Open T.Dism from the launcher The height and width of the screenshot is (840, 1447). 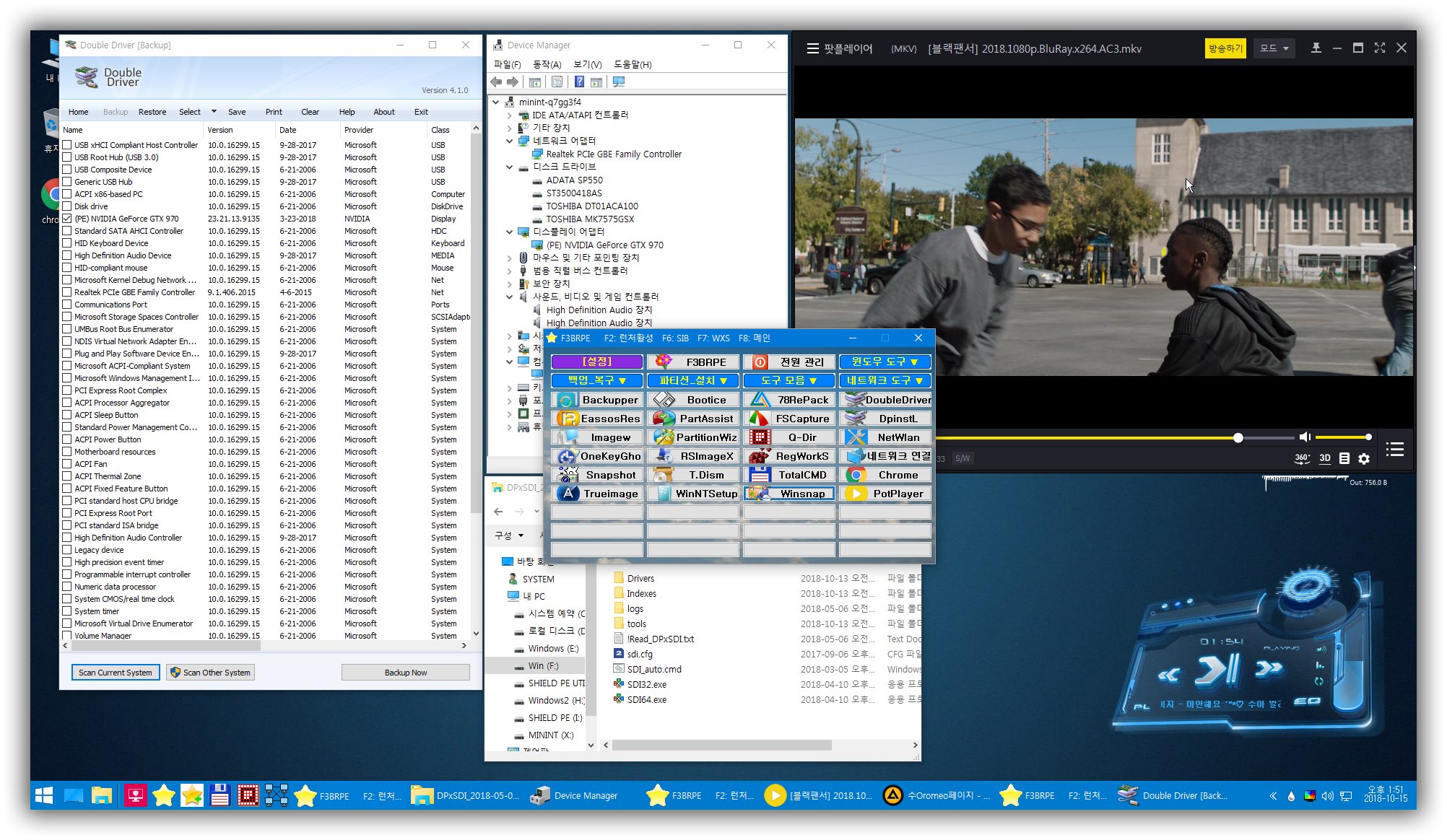(693, 475)
